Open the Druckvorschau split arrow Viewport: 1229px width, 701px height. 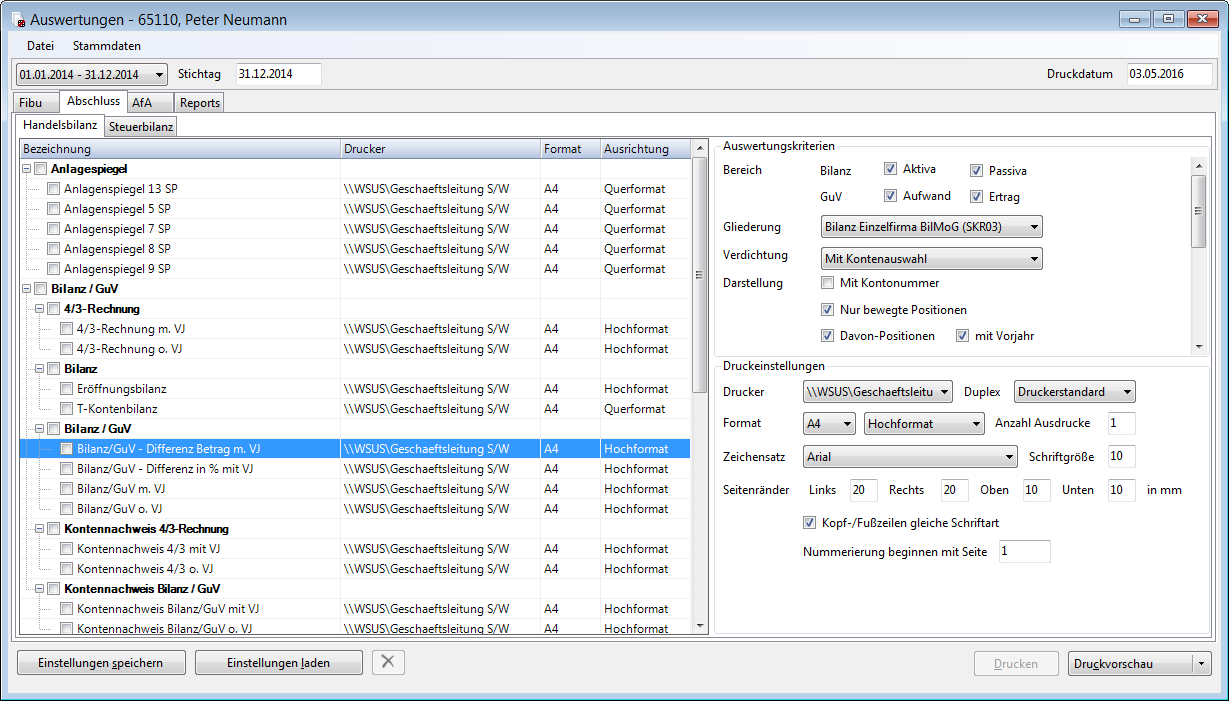point(1202,663)
